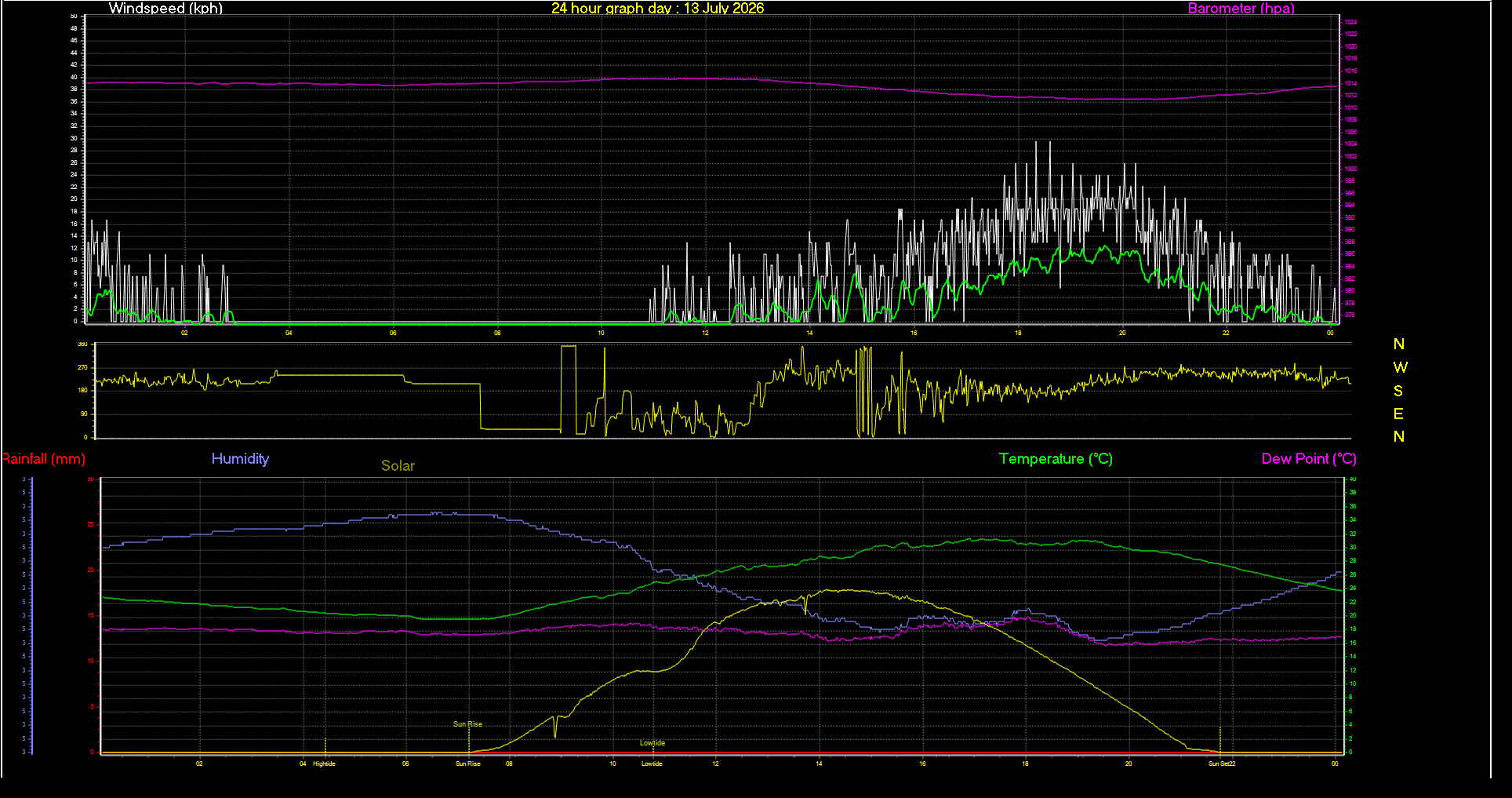The height and width of the screenshot is (798, 1512).
Task: Select "180" on the wind direction axis
Action: coord(82,390)
